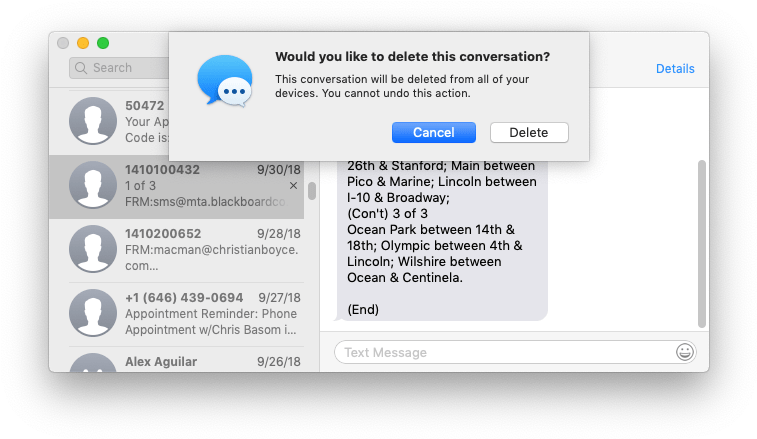Open the +1 (646) 439-0694 conversation

tap(177, 314)
